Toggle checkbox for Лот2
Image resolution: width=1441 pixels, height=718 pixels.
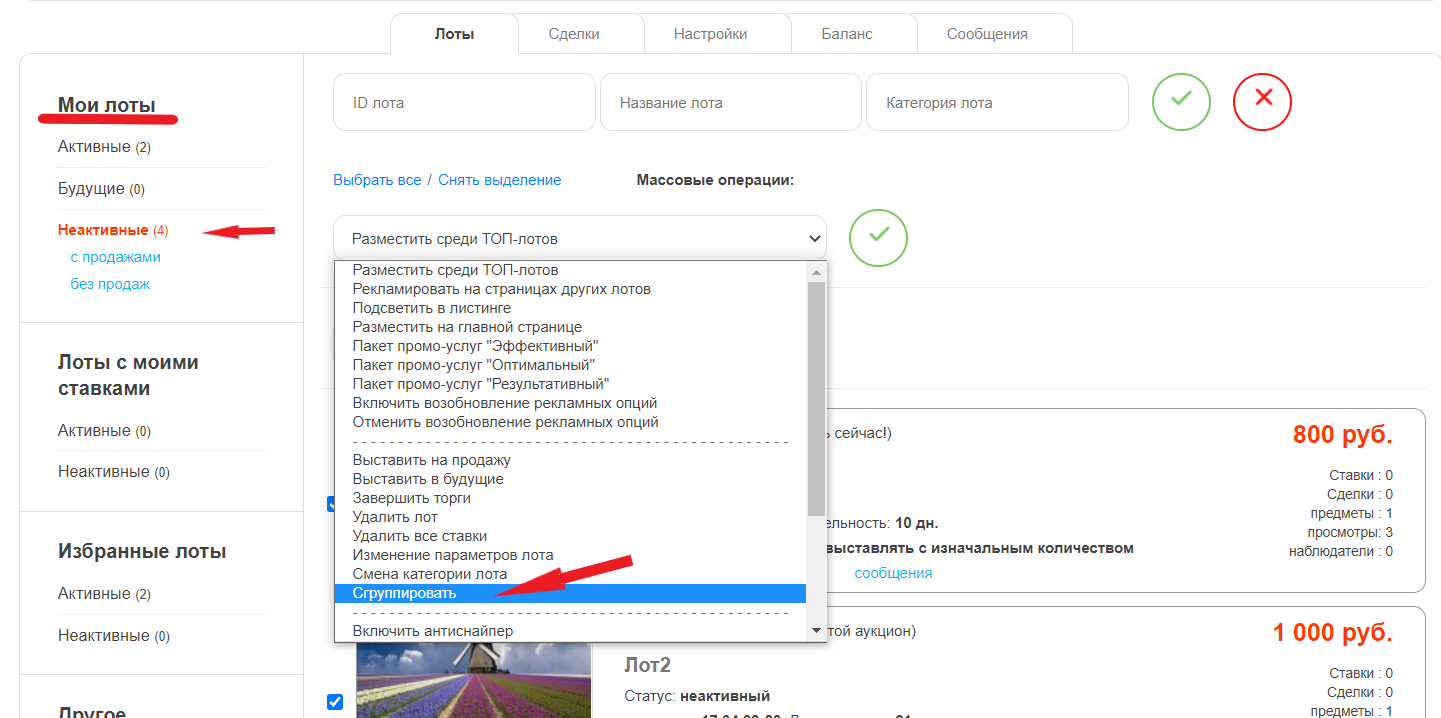click(335, 701)
